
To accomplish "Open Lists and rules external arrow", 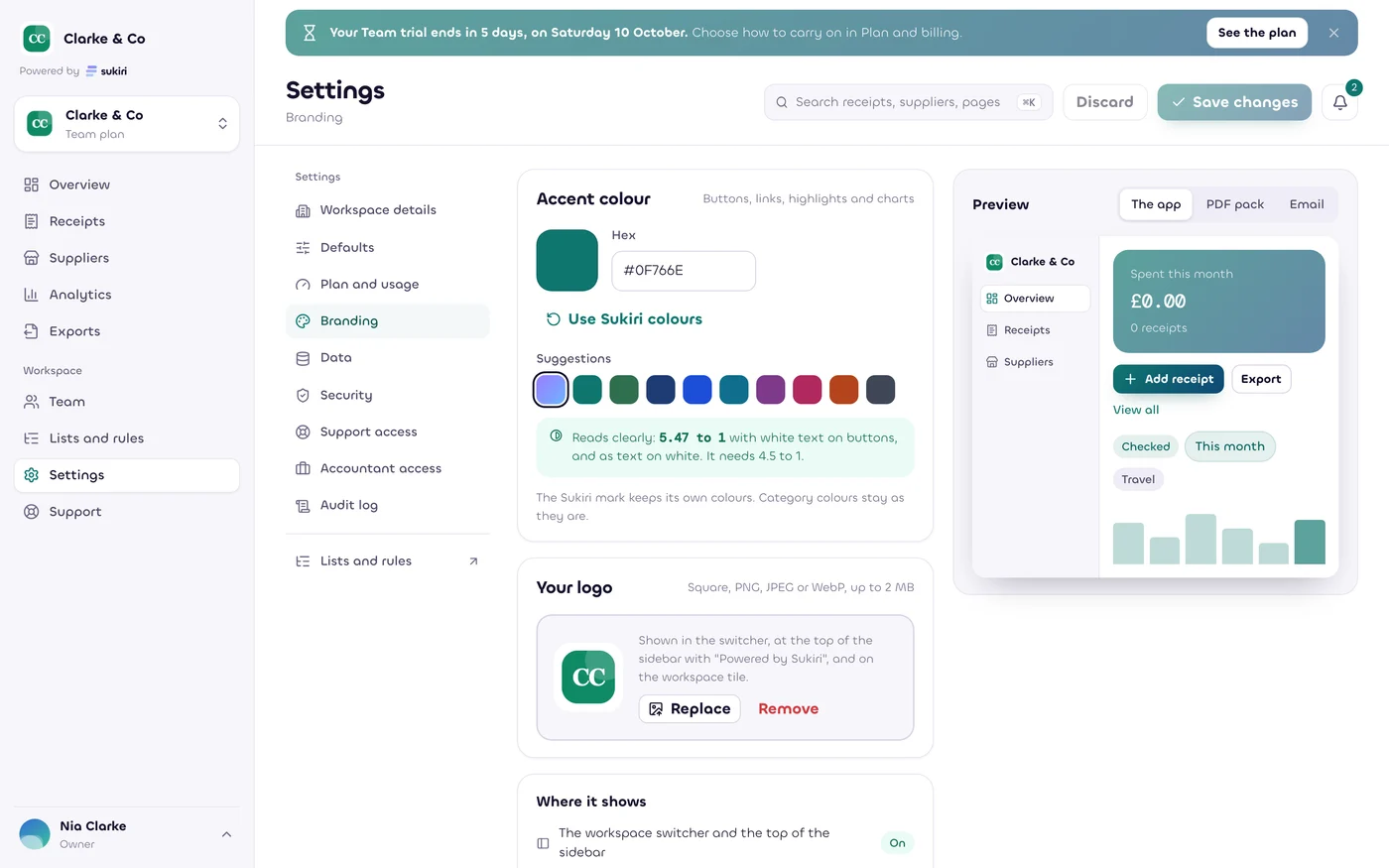I will tap(473, 561).
